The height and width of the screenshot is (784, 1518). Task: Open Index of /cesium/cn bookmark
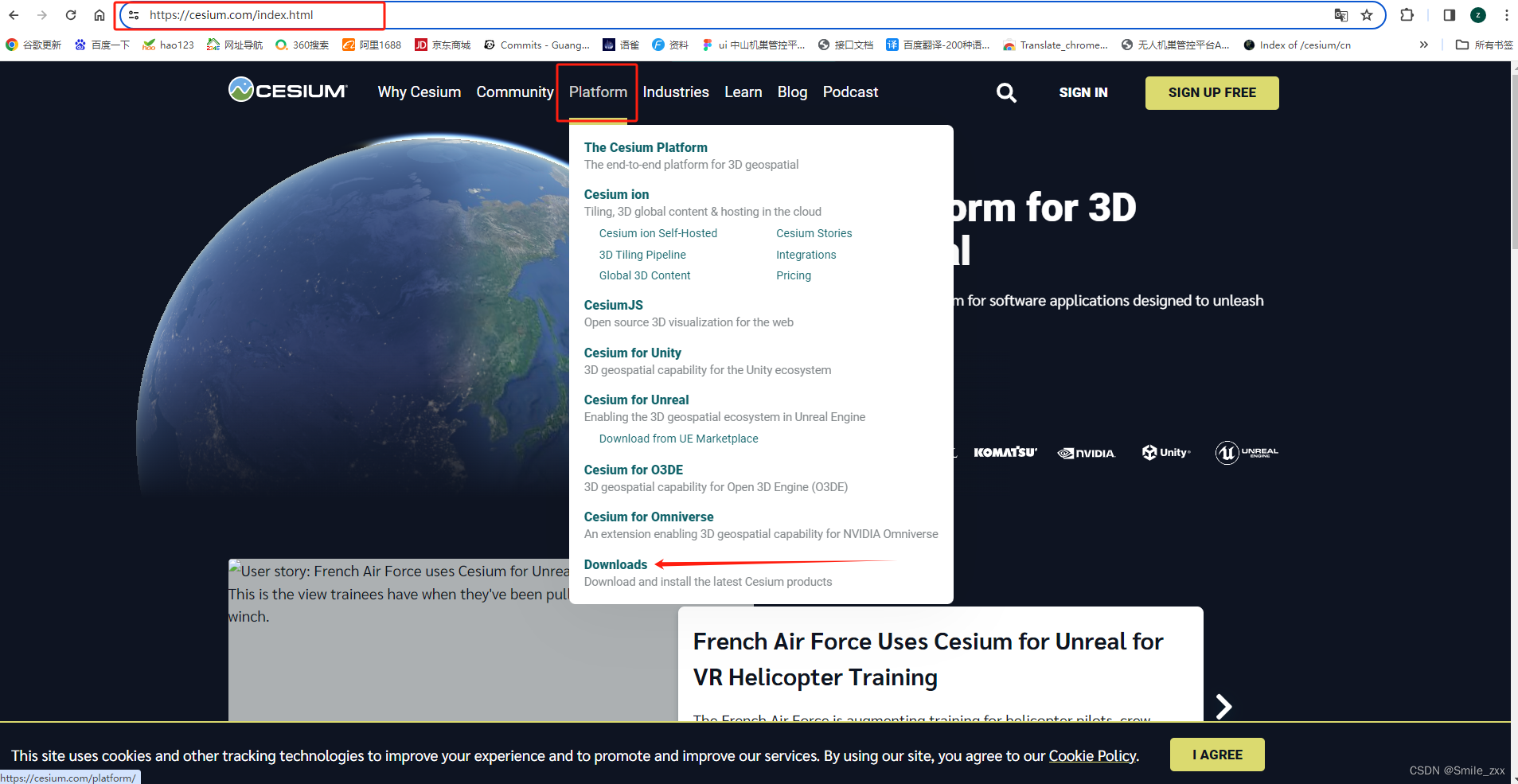1298,45
